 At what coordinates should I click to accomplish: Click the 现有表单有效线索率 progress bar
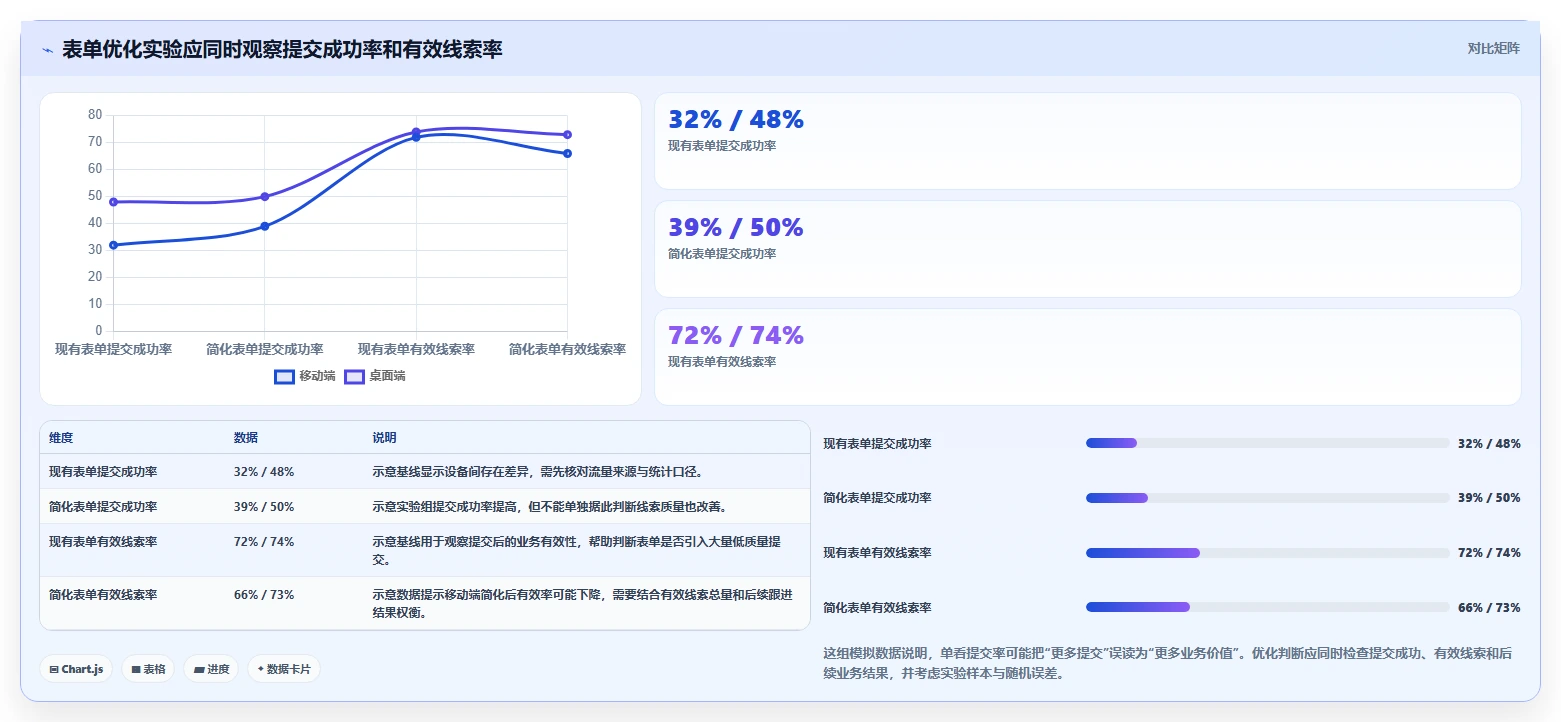pos(1267,553)
